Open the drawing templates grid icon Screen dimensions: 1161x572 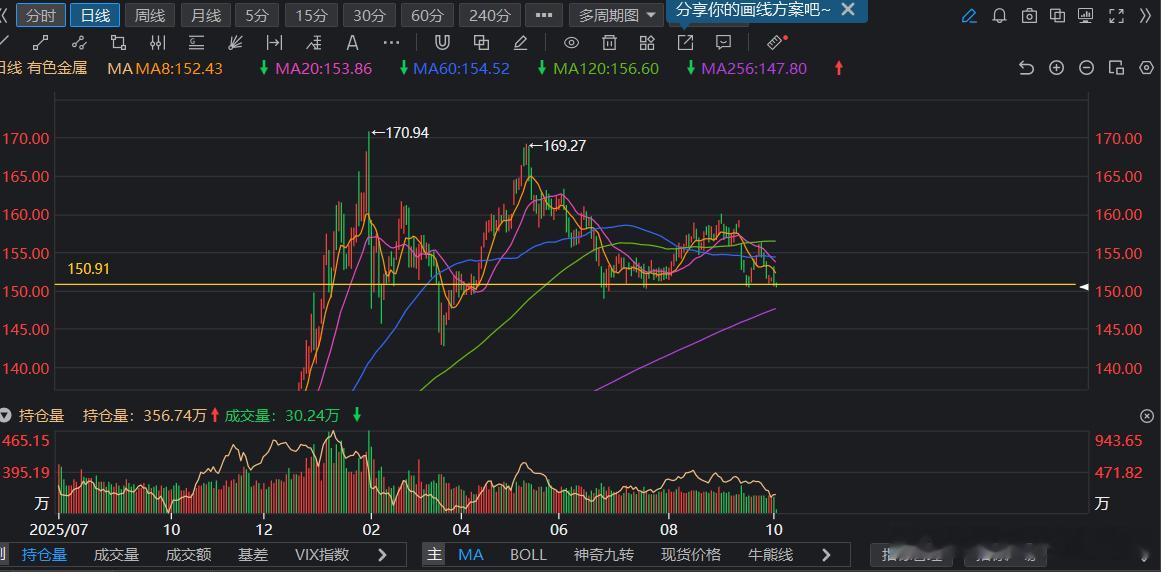pyautogui.click(x=647, y=43)
